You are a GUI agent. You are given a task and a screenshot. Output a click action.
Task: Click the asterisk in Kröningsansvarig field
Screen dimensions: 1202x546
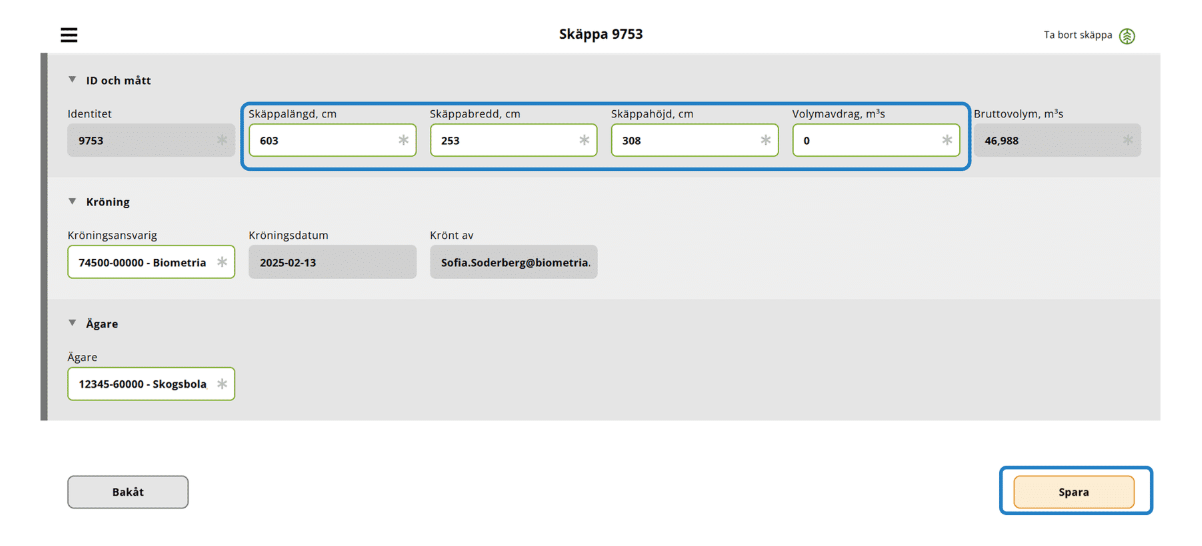[222, 262]
